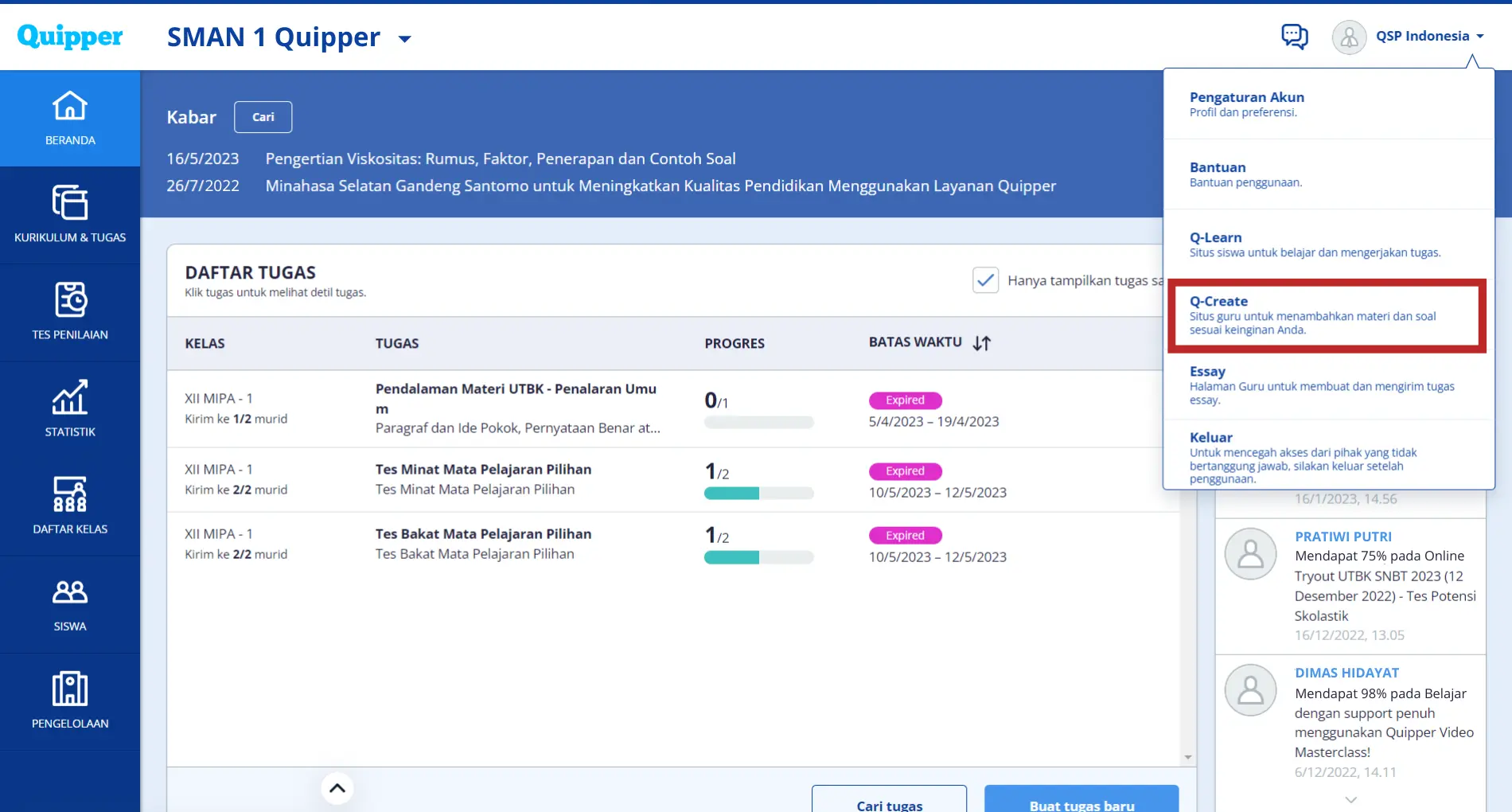Select Essay menu item
The width and height of the screenshot is (1512, 812).
(1328, 385)
